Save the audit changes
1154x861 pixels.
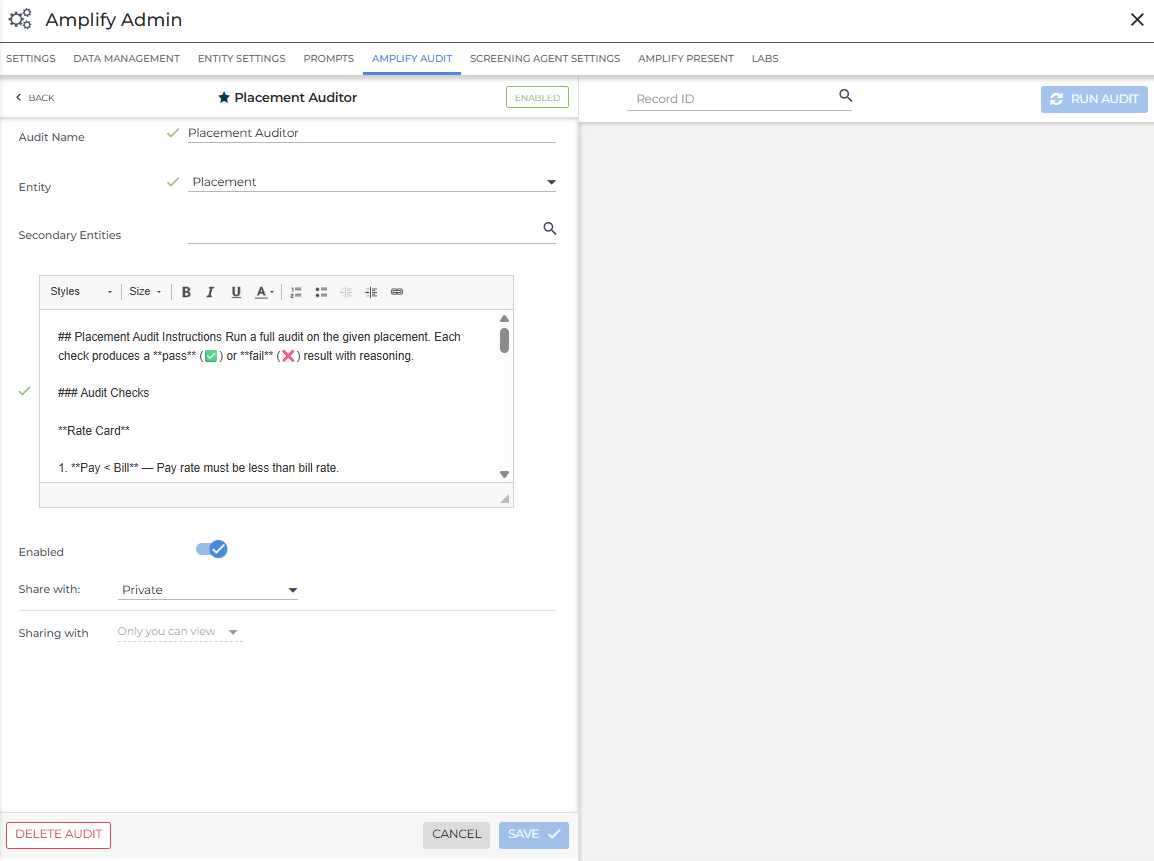pos(534,835)
